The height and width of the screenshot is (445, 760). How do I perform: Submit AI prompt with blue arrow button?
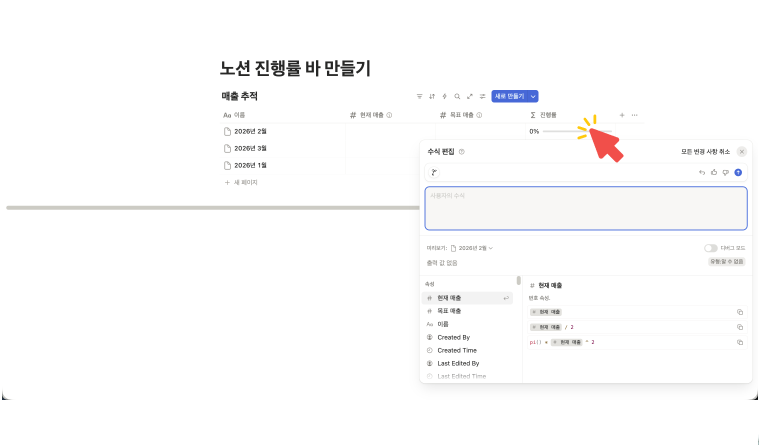click(738, 172)
